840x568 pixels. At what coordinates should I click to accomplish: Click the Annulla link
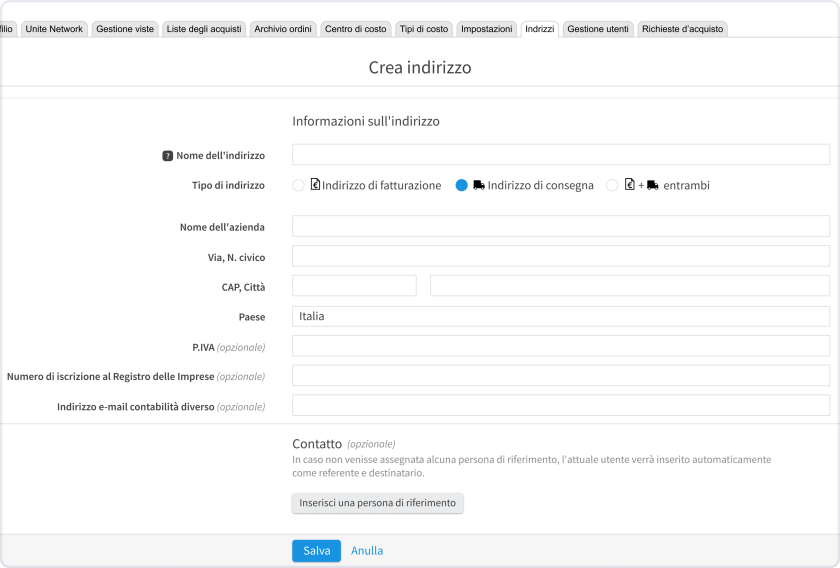tap(367, 551)
